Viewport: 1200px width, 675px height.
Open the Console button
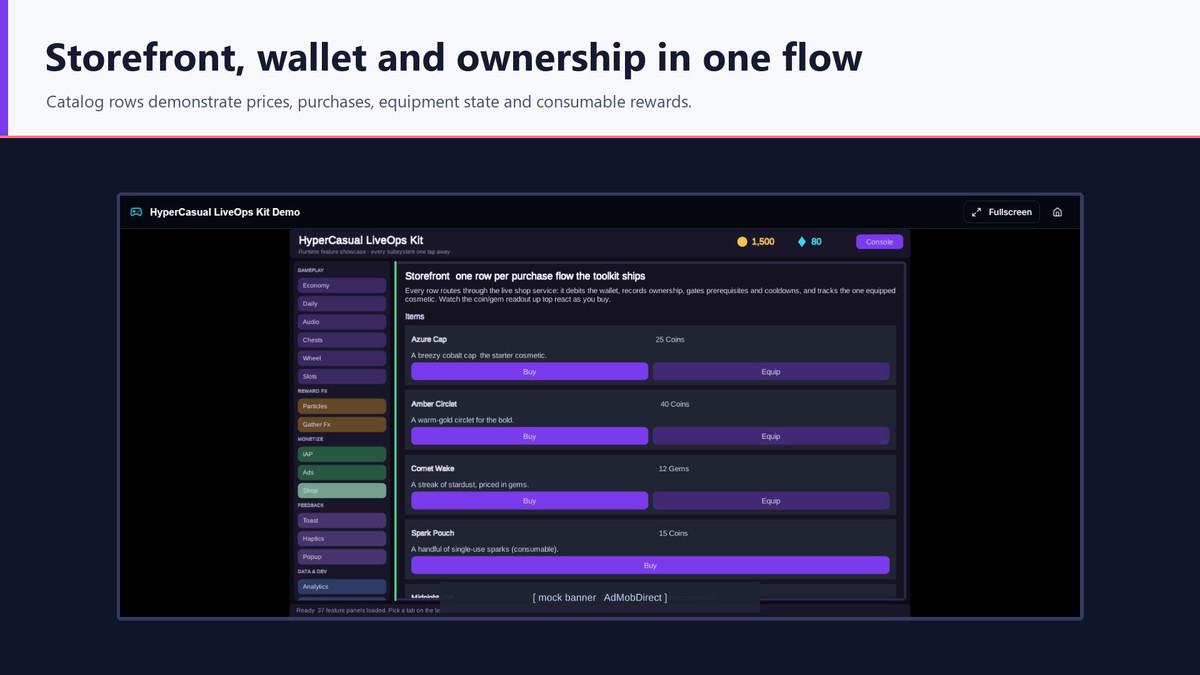tap(879, 242)
